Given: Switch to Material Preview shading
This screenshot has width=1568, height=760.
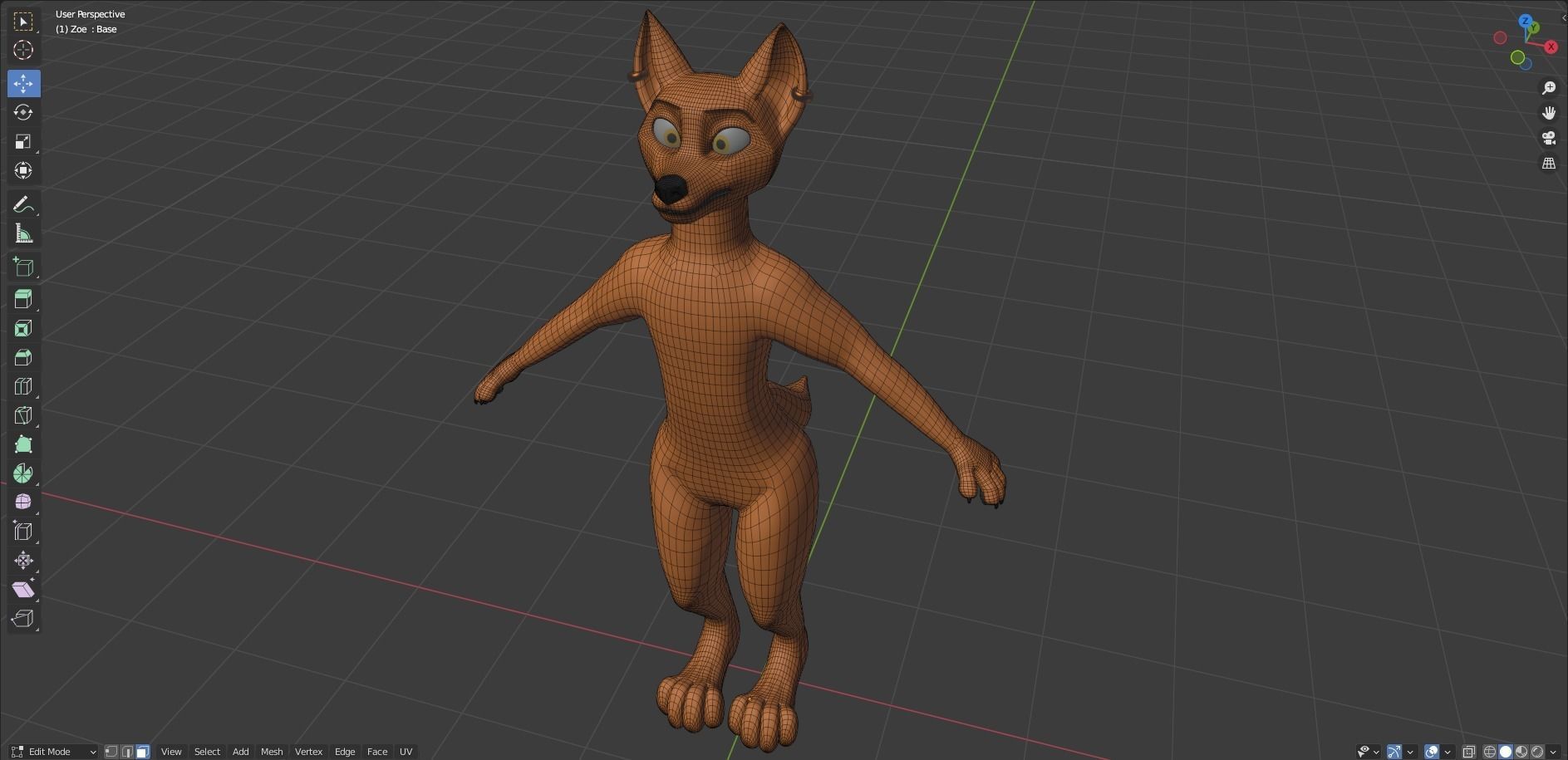Looking at the screenshot, I should (1521, 752).
